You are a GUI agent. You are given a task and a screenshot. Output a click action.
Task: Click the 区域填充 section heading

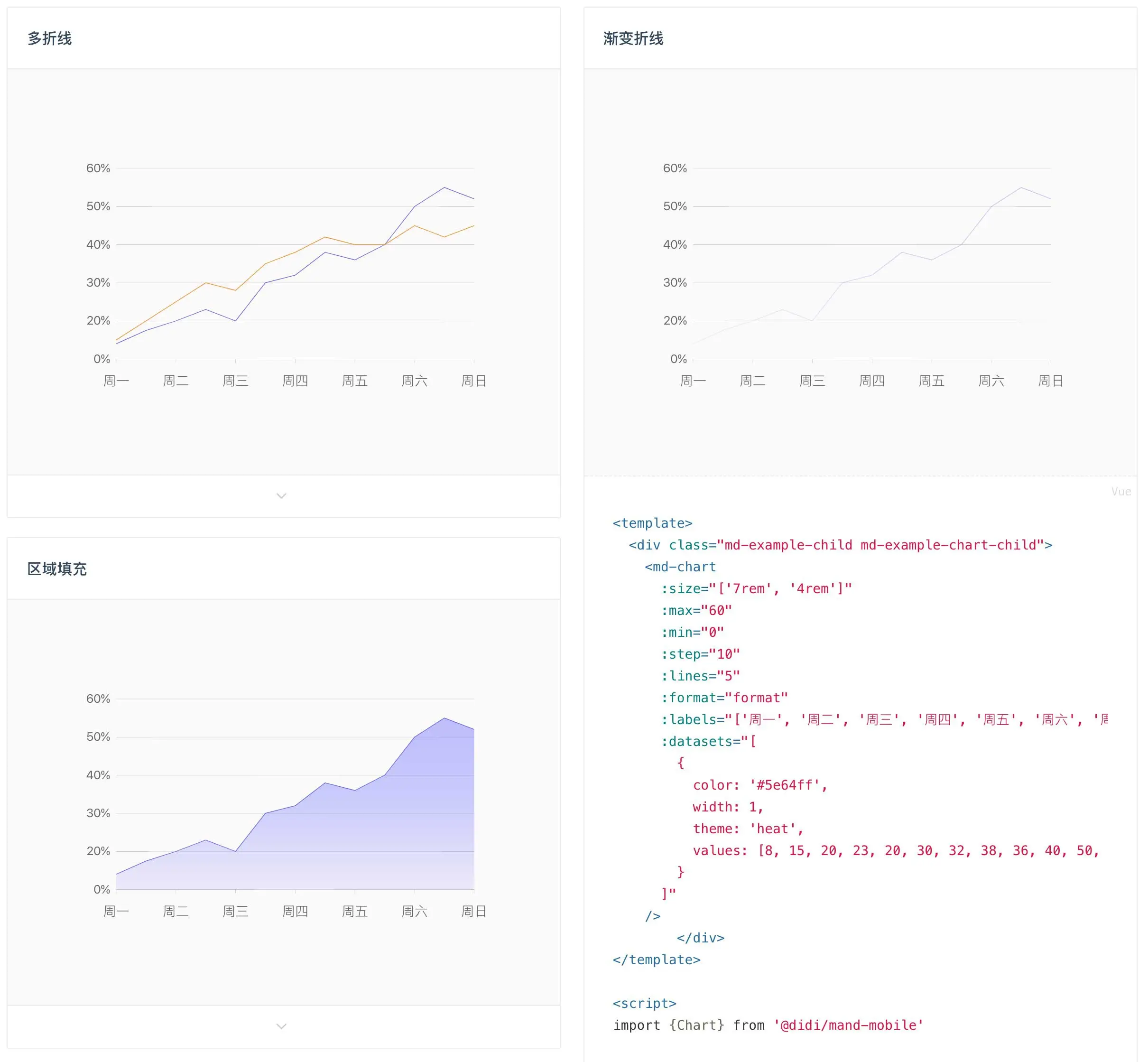(57, 569)
